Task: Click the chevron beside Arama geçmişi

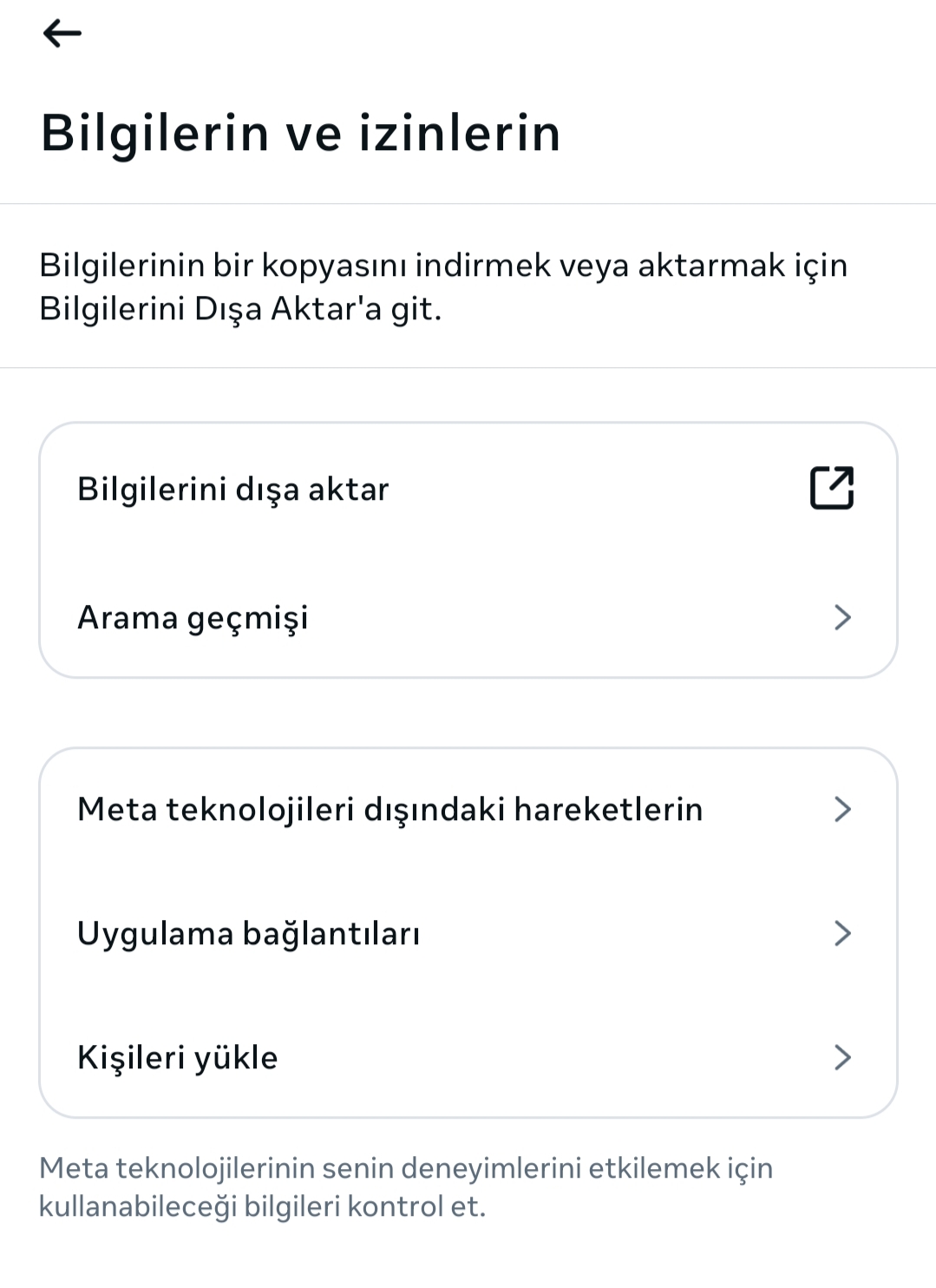Action: (x=841, y=617)
